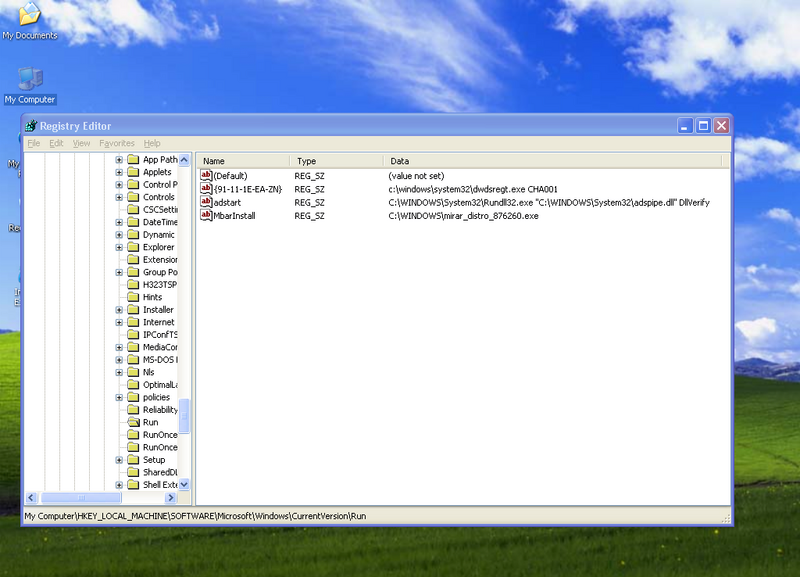Expand the App Path key
This screenshot has height=577, width=800.
tap(119, 160)
